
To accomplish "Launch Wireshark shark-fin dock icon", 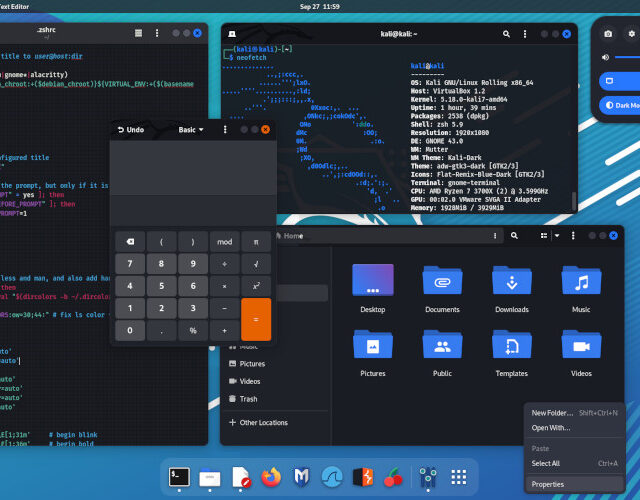I will 332,477.
